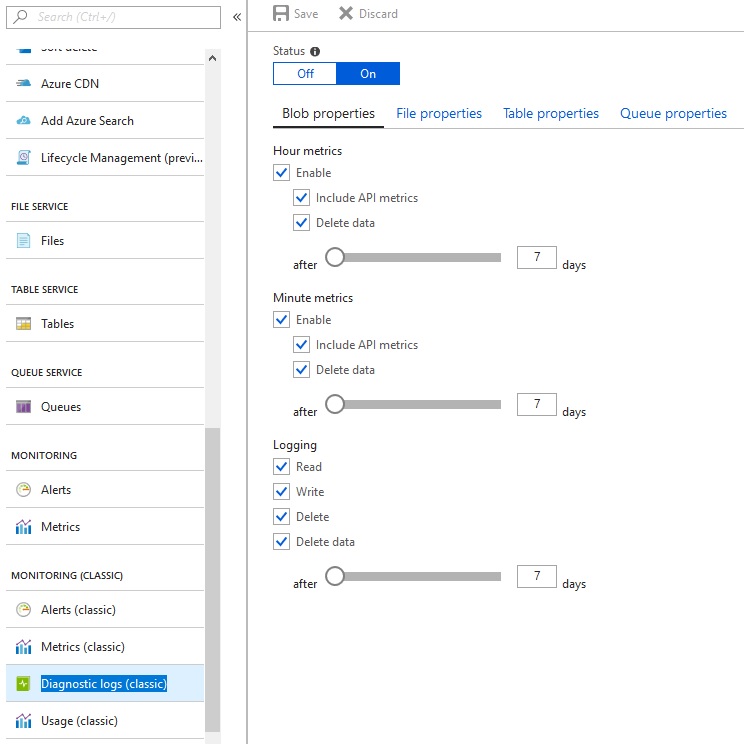Switch to Blob properties tab
The height and width of the screenshot is (744, 744).
(x=328, y=113)
